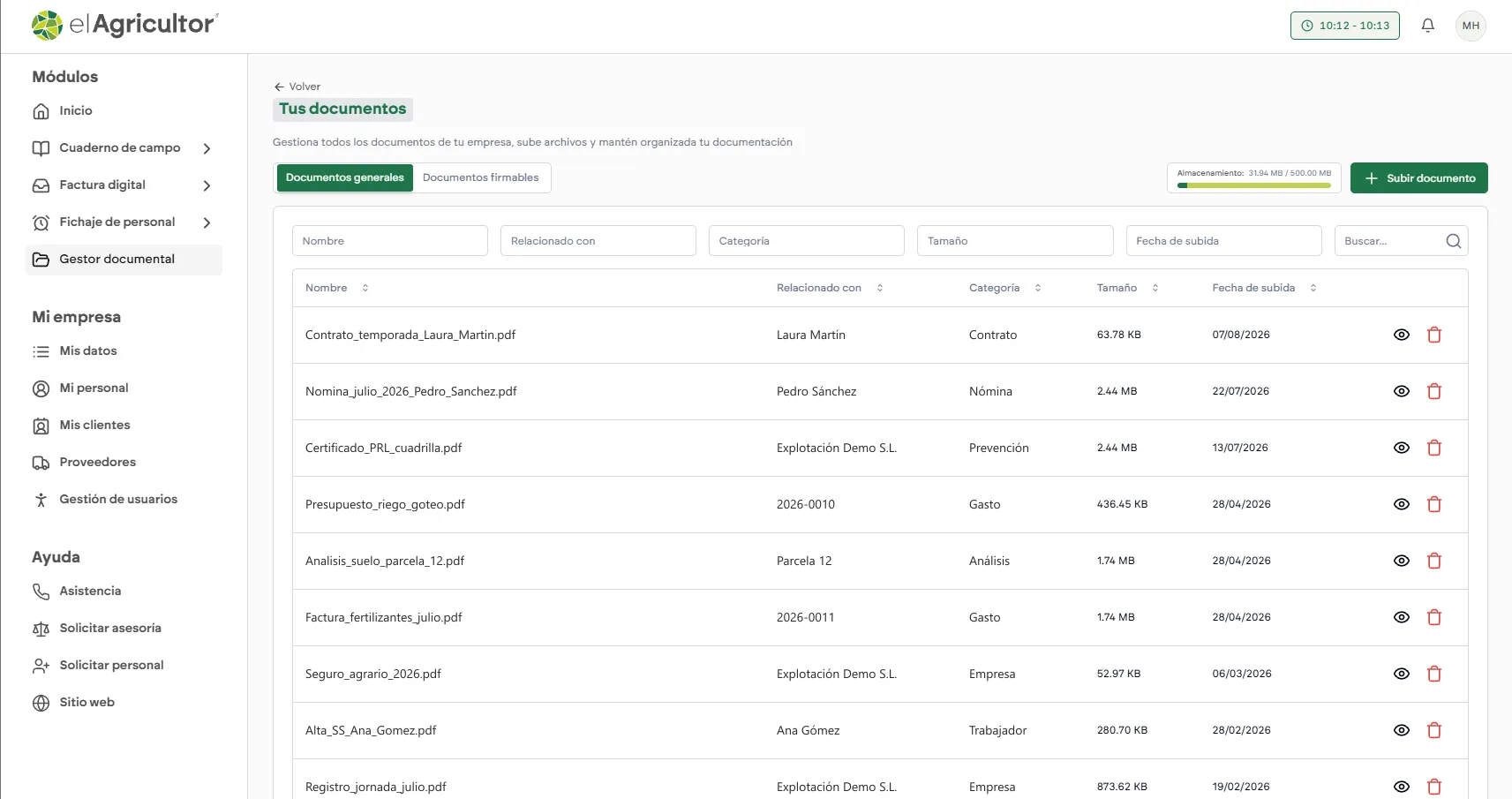Sort by Fecha de subida column arrows

point(1313,288)
